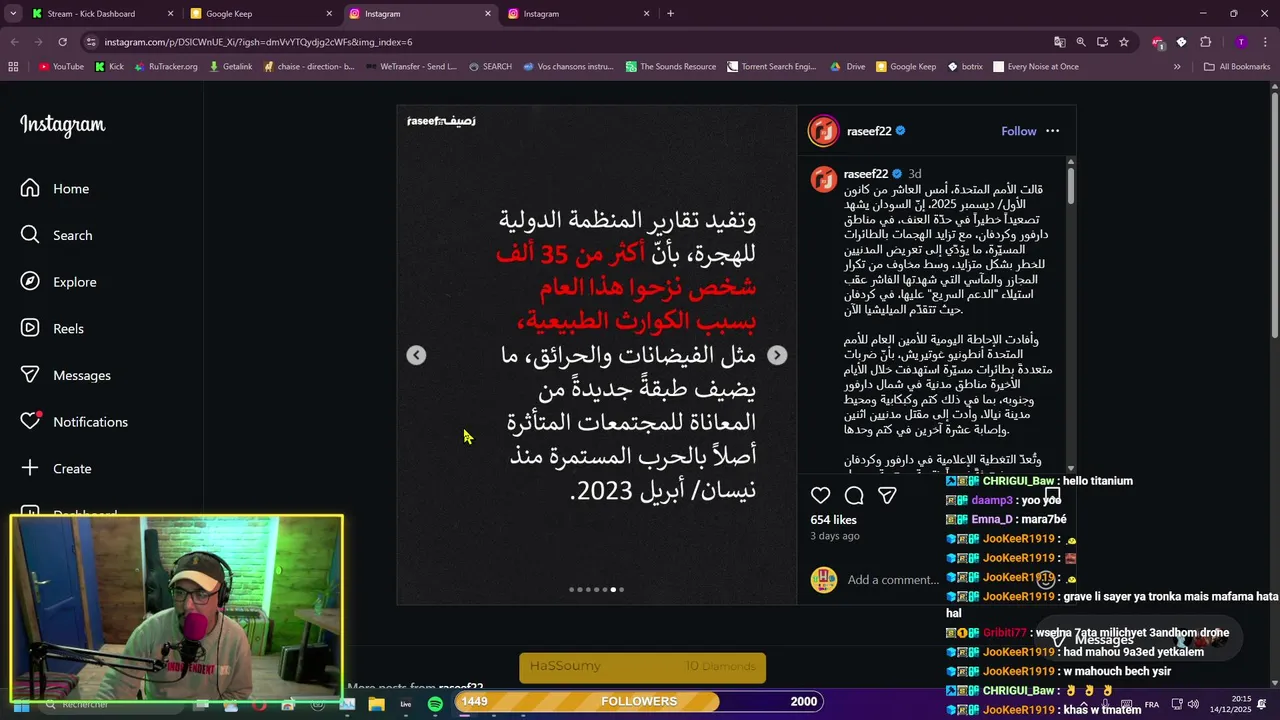Click the followers goal progress bar
1280x720 pixels.
point(639,701)
